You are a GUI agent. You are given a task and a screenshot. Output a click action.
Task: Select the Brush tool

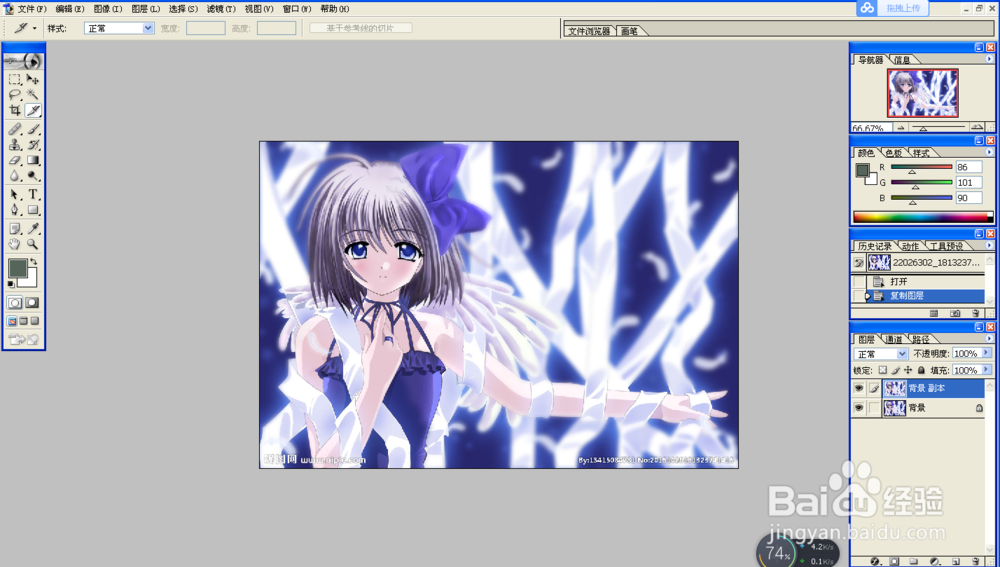[x=33, y=129]
